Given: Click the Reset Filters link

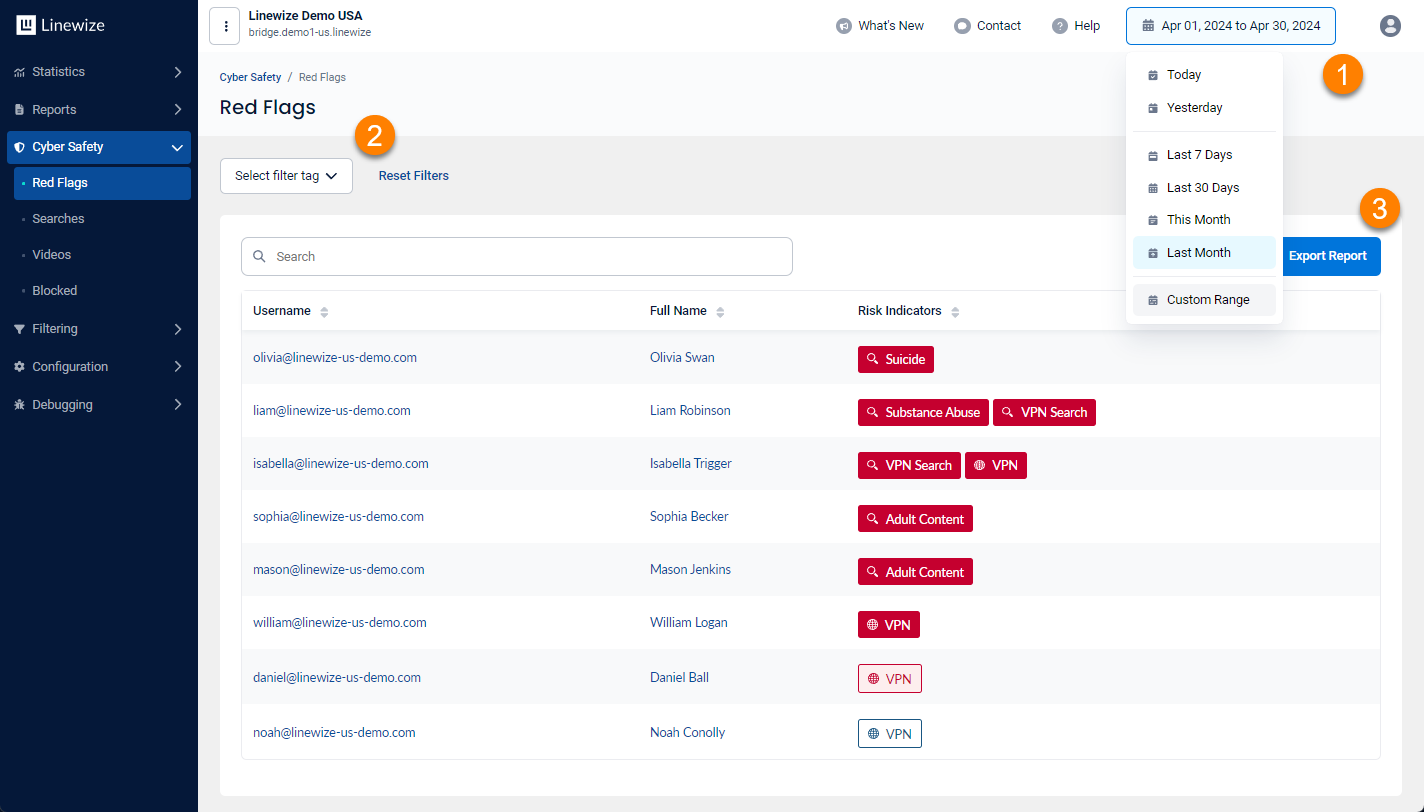Looking at the screenshot, I should [413, 176].
